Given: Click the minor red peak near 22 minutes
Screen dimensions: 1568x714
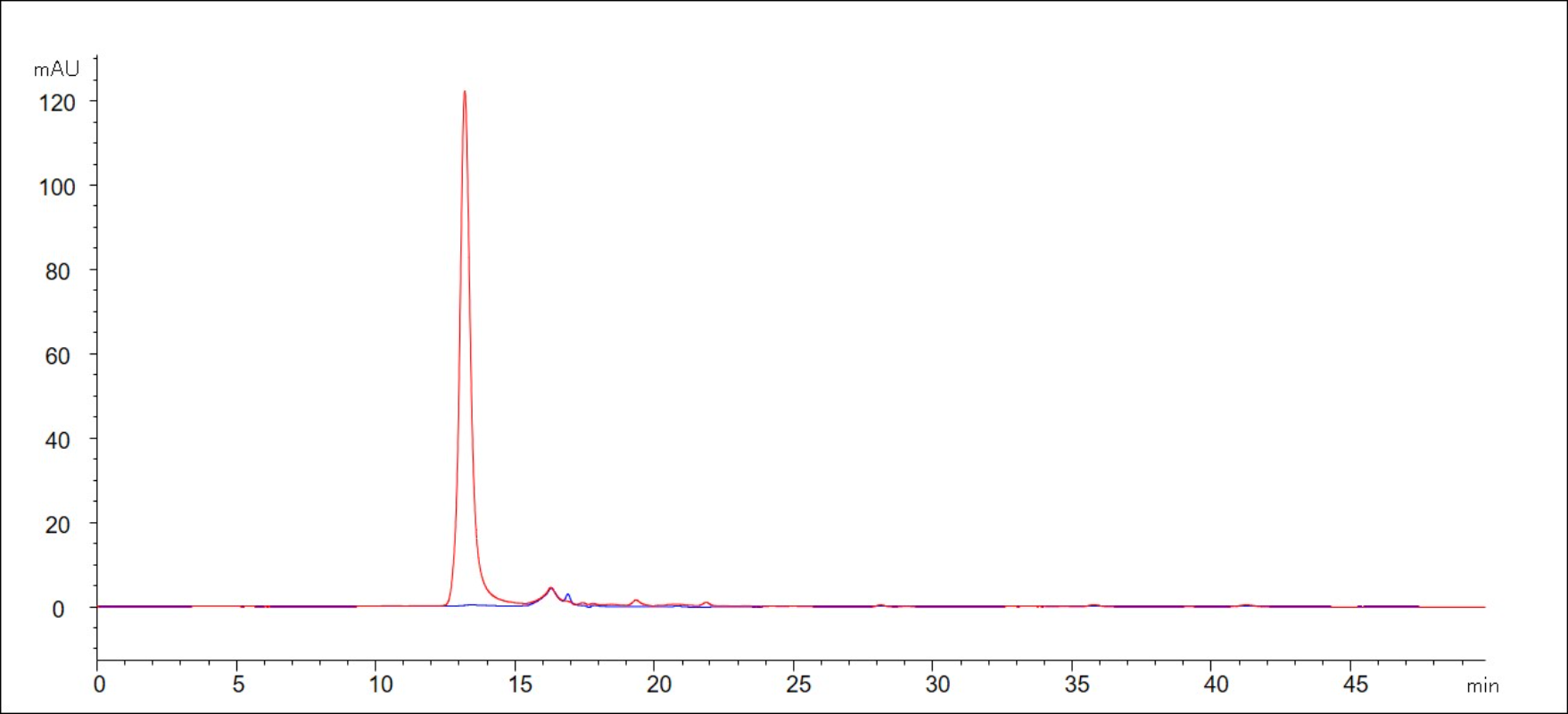Looking at the screenshot, I should click(x=706, y=602).
